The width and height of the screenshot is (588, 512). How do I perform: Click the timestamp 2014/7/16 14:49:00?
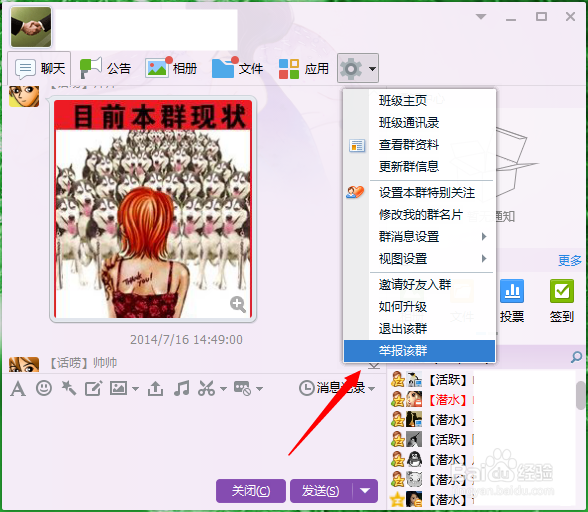pyautogui.click(x=186, y=340)
